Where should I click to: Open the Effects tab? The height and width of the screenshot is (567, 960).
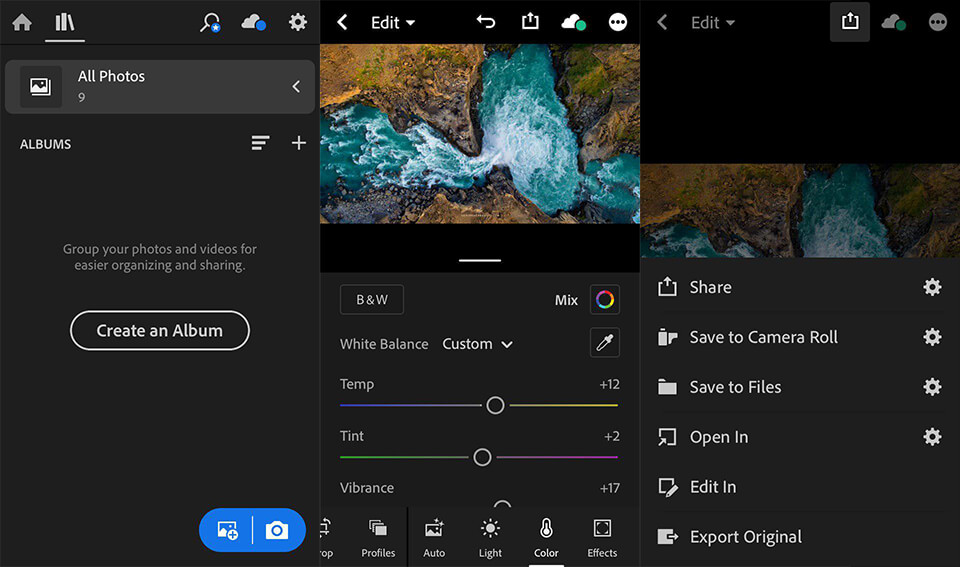(x=602, y=537)
